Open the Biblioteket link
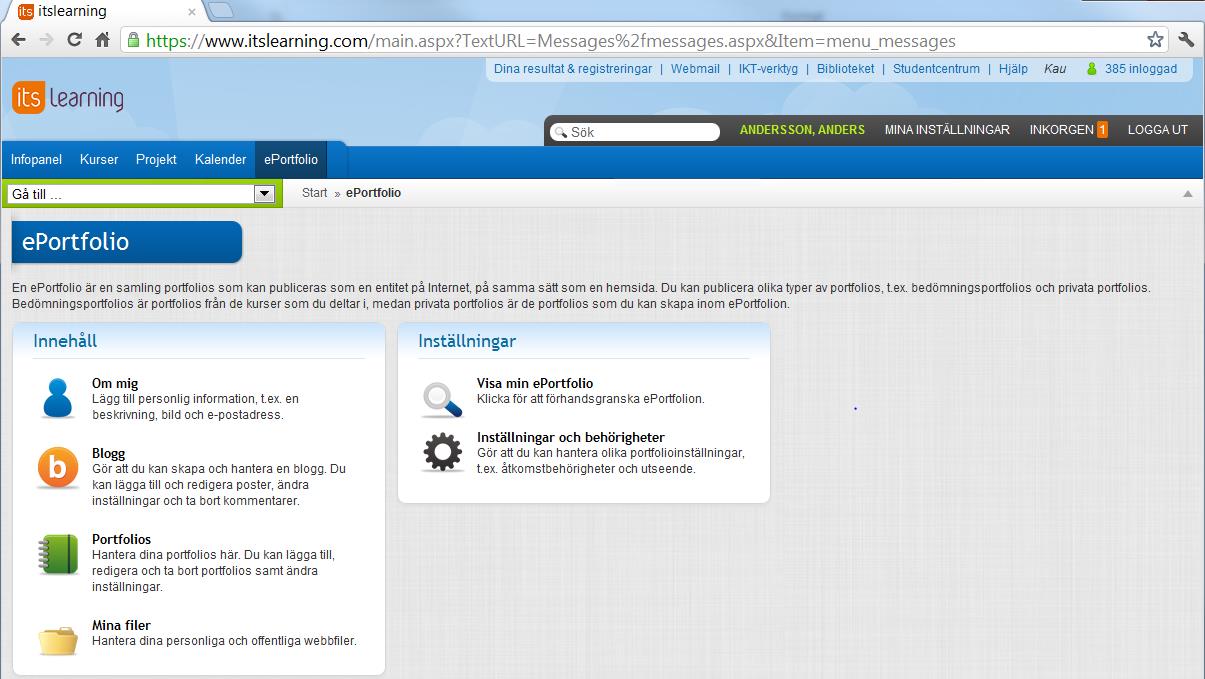1205x679 pixels. pos(845,69)
